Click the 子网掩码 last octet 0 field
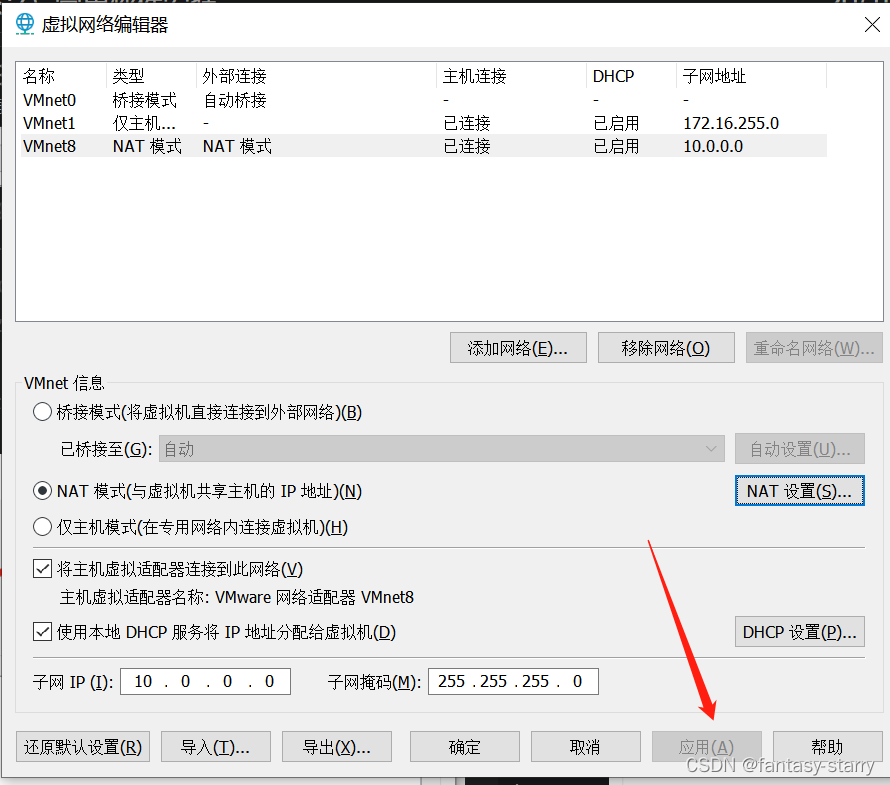 coord(577,681)
